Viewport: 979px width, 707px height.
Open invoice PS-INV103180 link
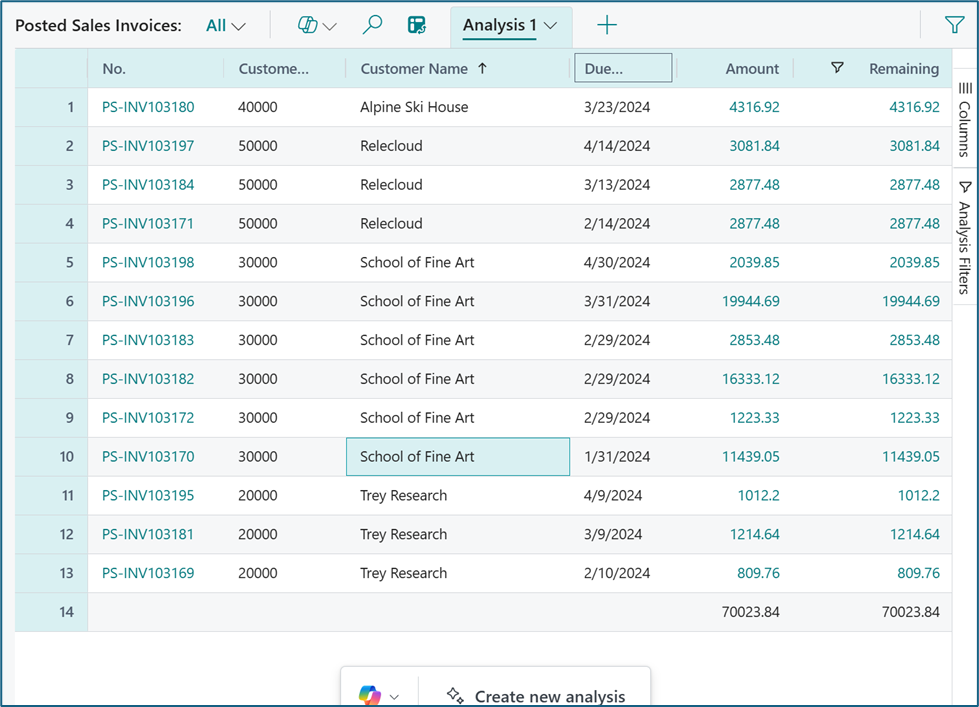point(148,107)
